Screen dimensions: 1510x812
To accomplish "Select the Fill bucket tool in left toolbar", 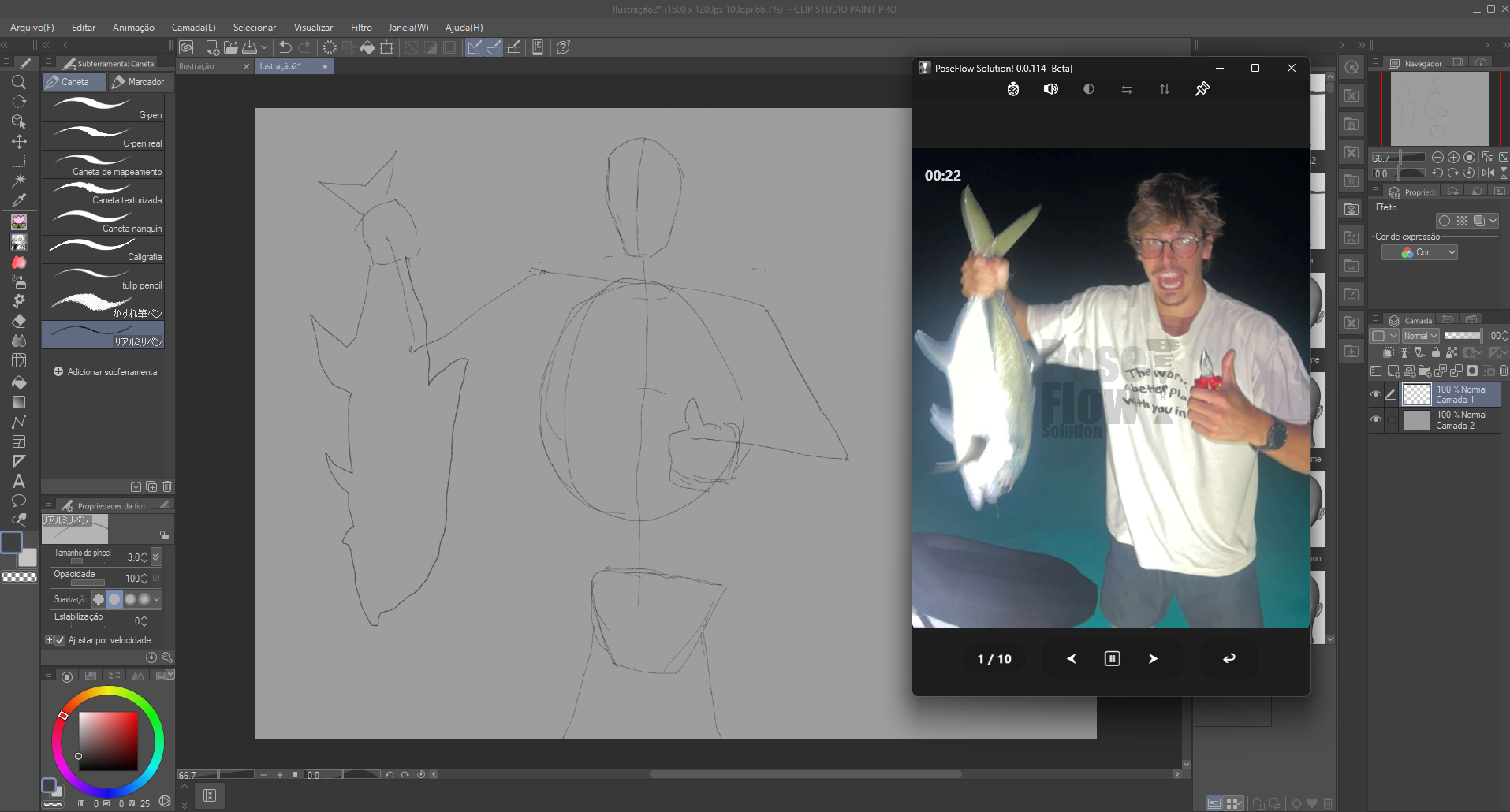I will (19, 382).
